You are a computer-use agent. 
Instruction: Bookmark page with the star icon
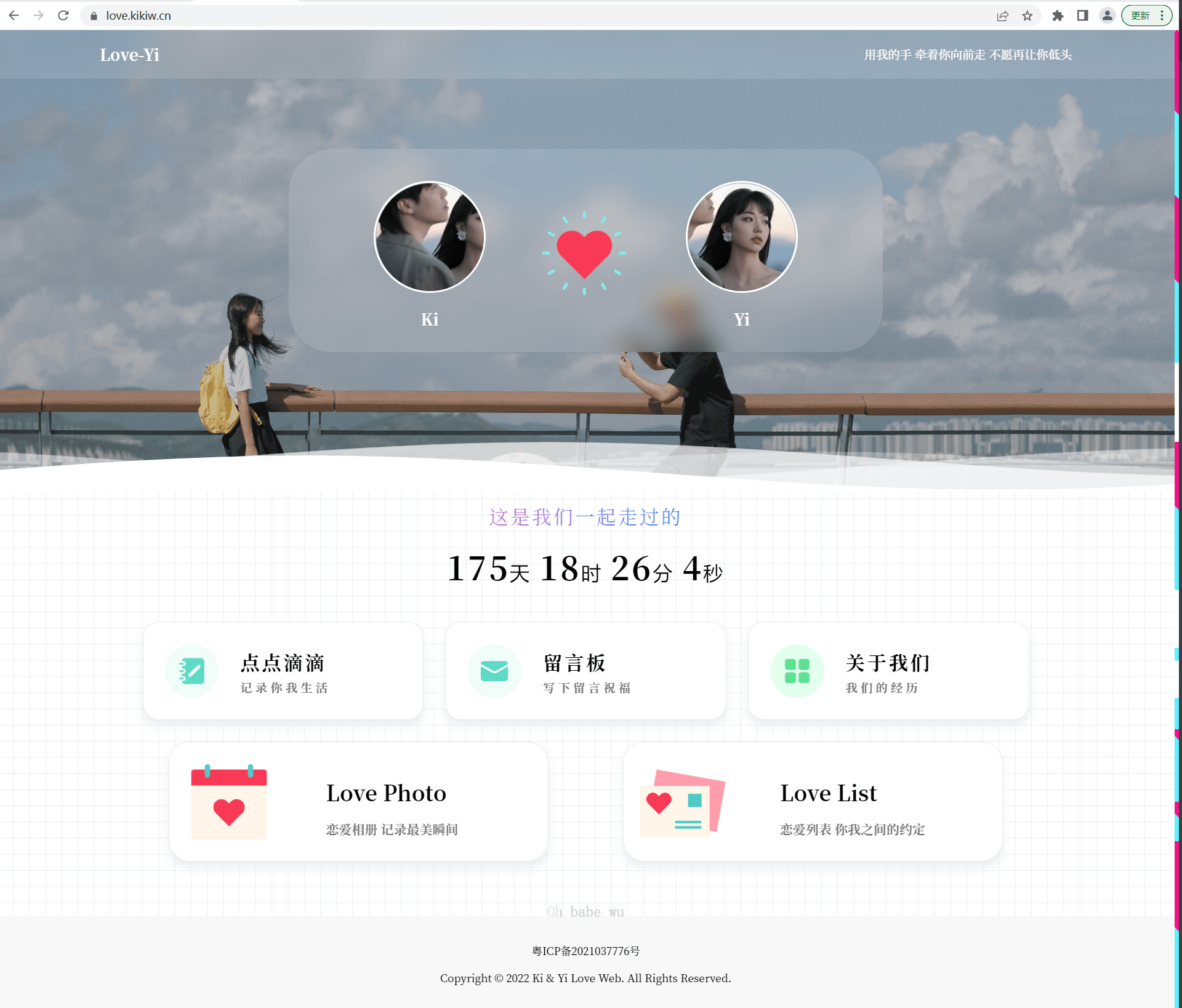(1027, 16)
